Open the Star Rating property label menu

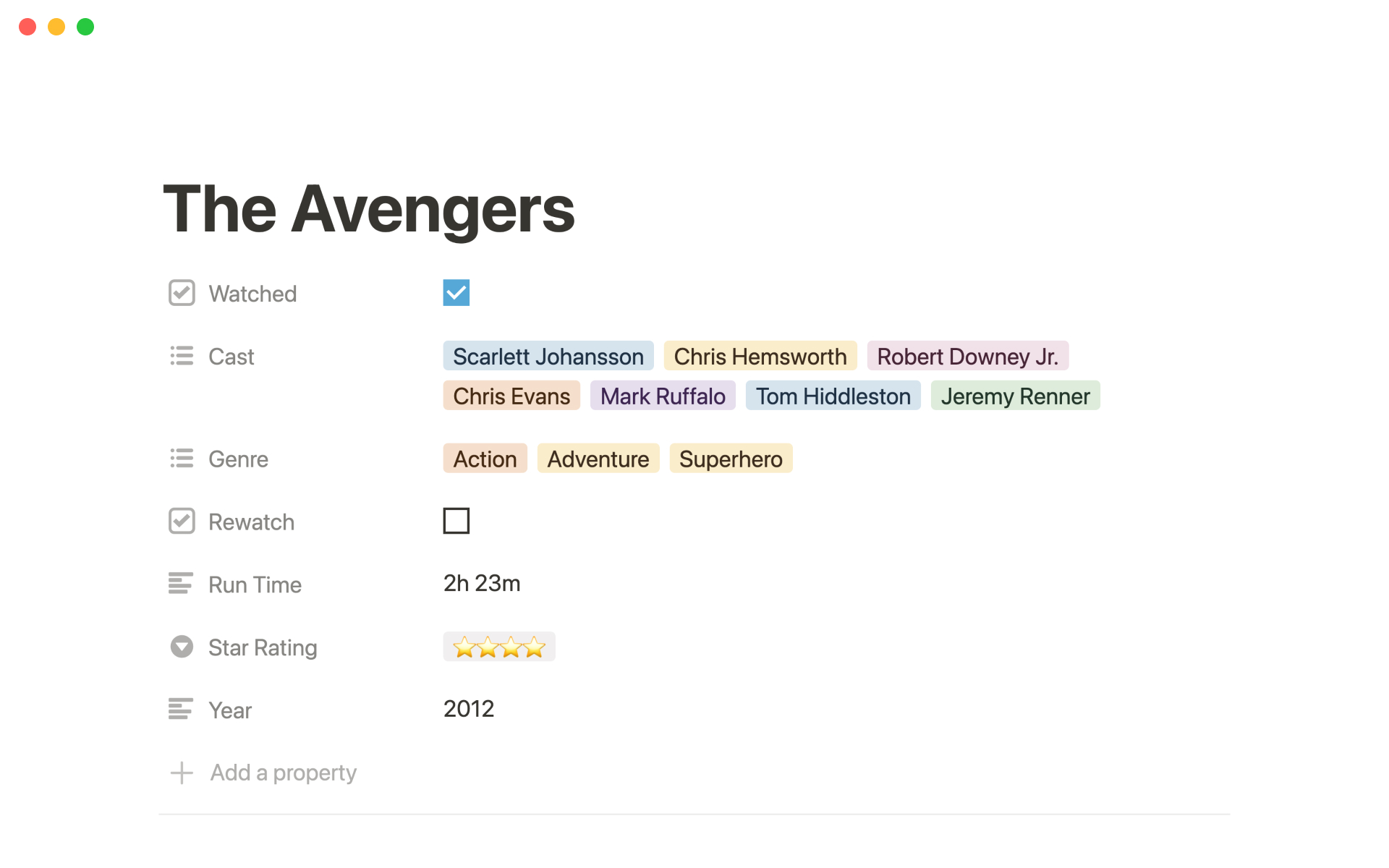coord(263,647)
